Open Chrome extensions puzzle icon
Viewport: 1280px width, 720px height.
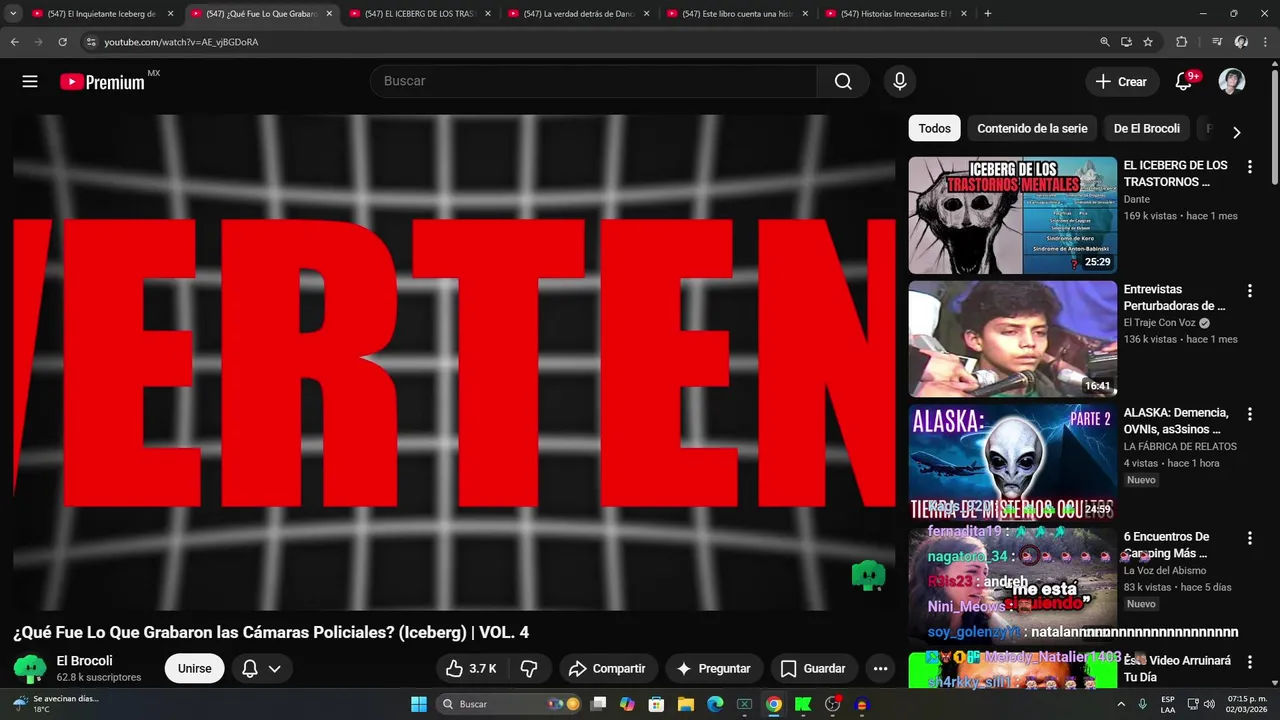(1181, 42)
